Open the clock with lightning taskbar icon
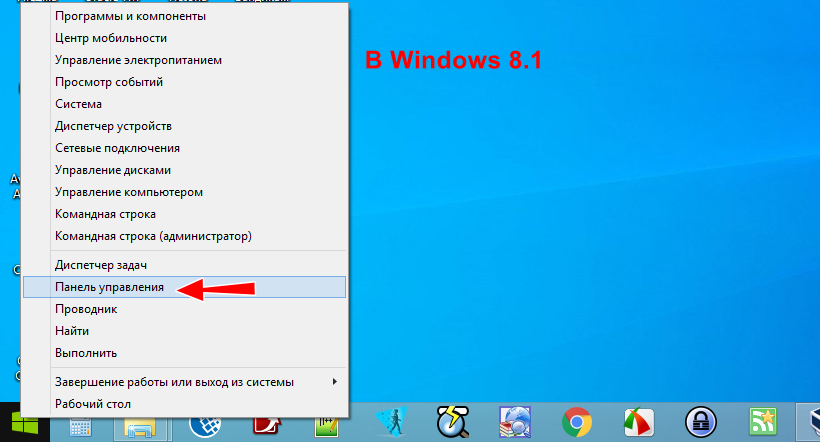 pyautogui.click(x=453, y=422)
